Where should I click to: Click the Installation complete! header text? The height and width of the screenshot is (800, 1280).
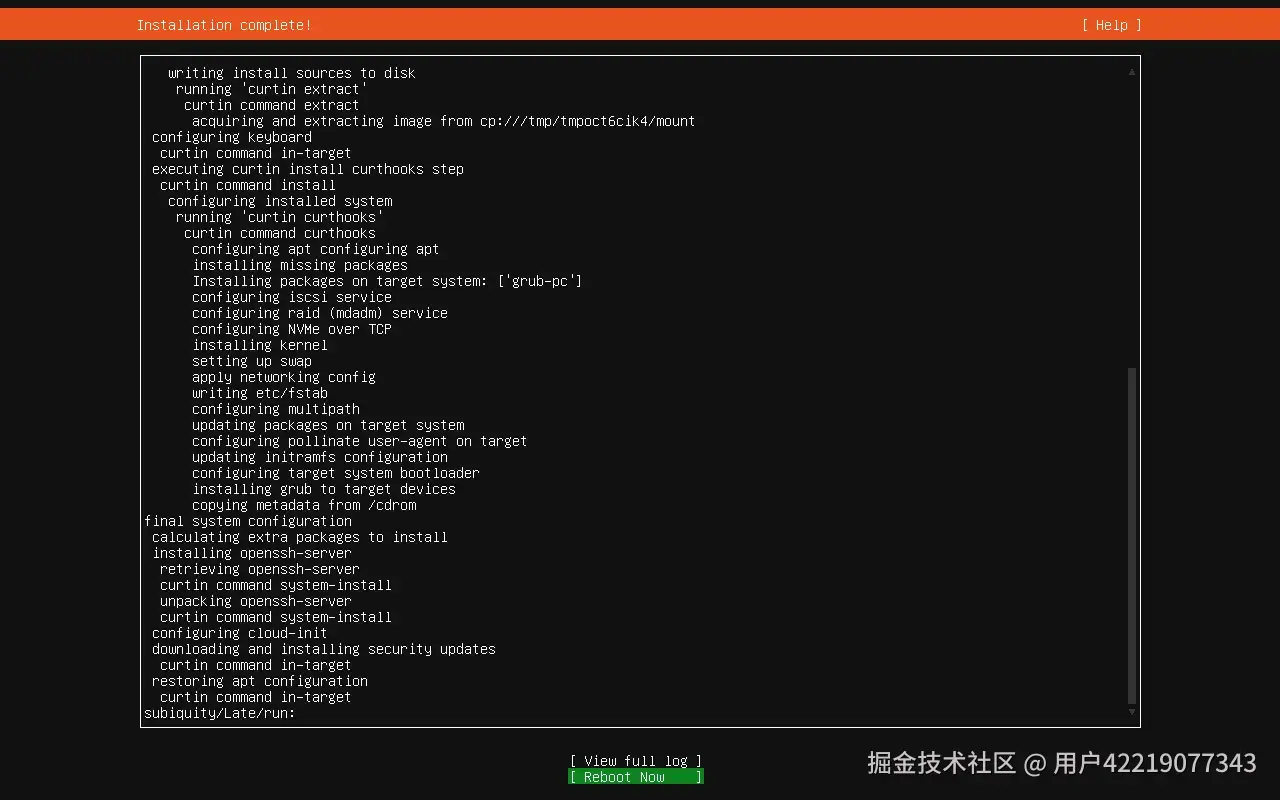click(x=222, y=25)
